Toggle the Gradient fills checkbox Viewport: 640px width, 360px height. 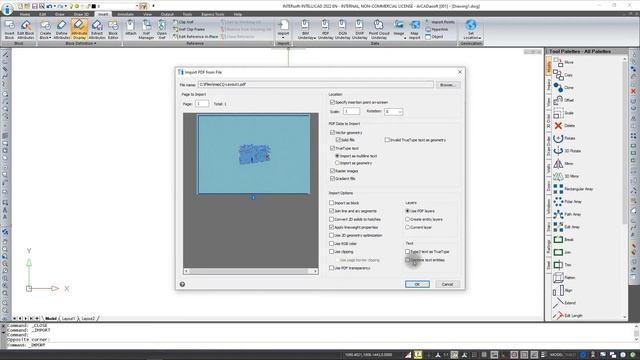pos(332,178)
